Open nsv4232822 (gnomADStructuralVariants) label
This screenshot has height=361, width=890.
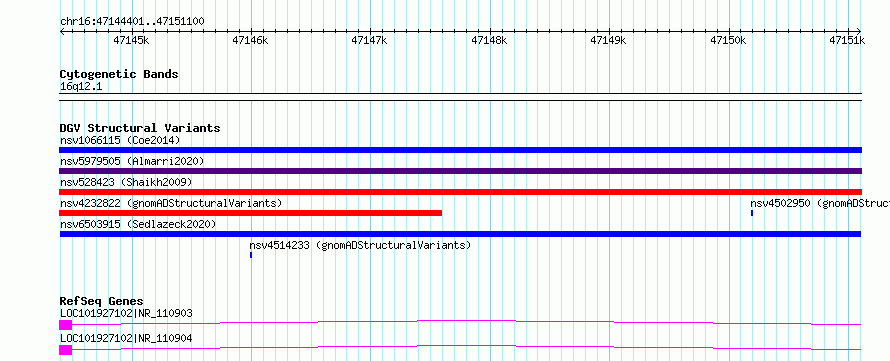pyautogui.click(x=171, y=203)
